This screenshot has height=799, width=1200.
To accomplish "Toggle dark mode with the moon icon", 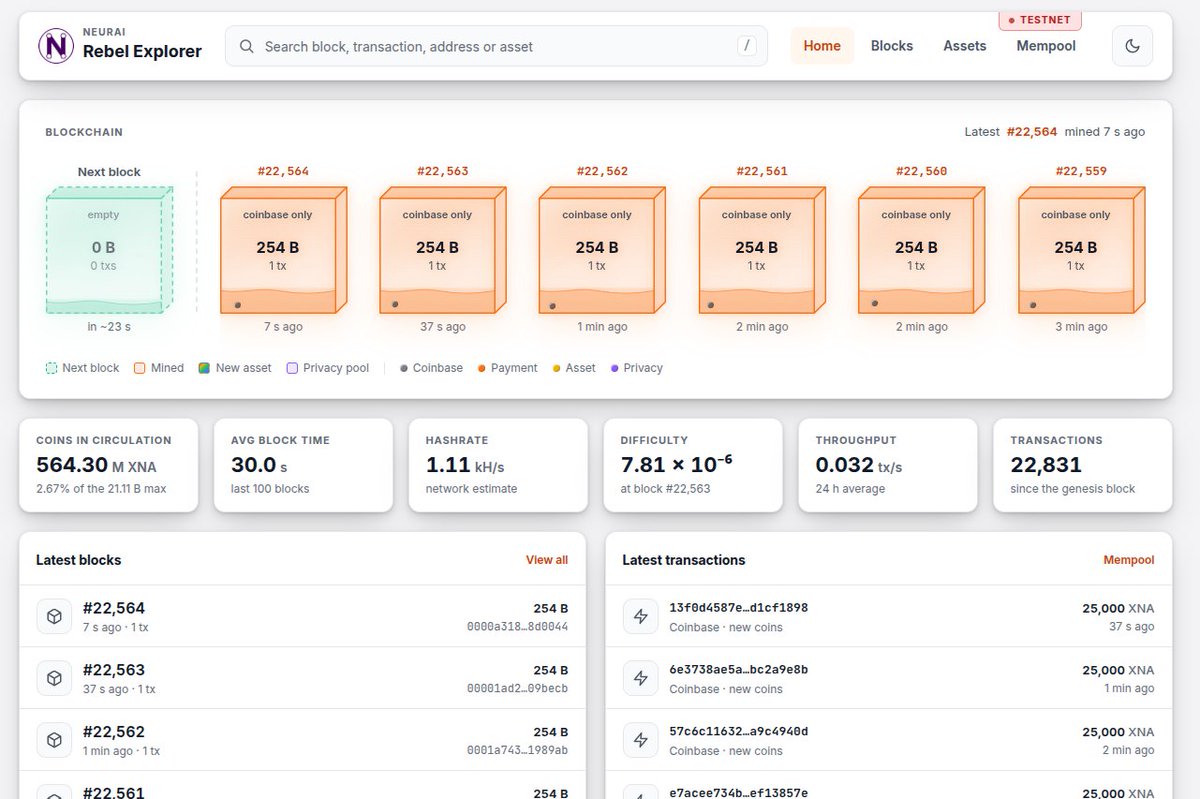I will pos(1132,46).
